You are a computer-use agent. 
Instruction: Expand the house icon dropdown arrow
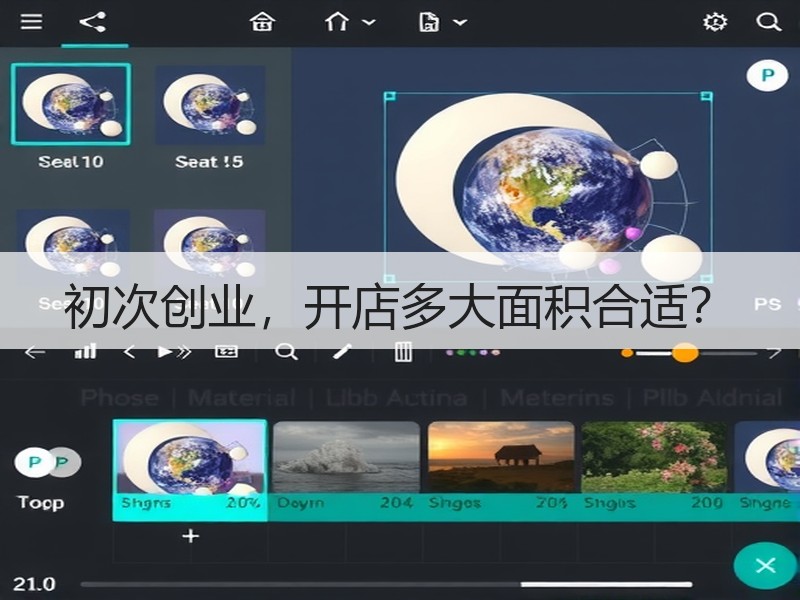(x=369, y=22)
